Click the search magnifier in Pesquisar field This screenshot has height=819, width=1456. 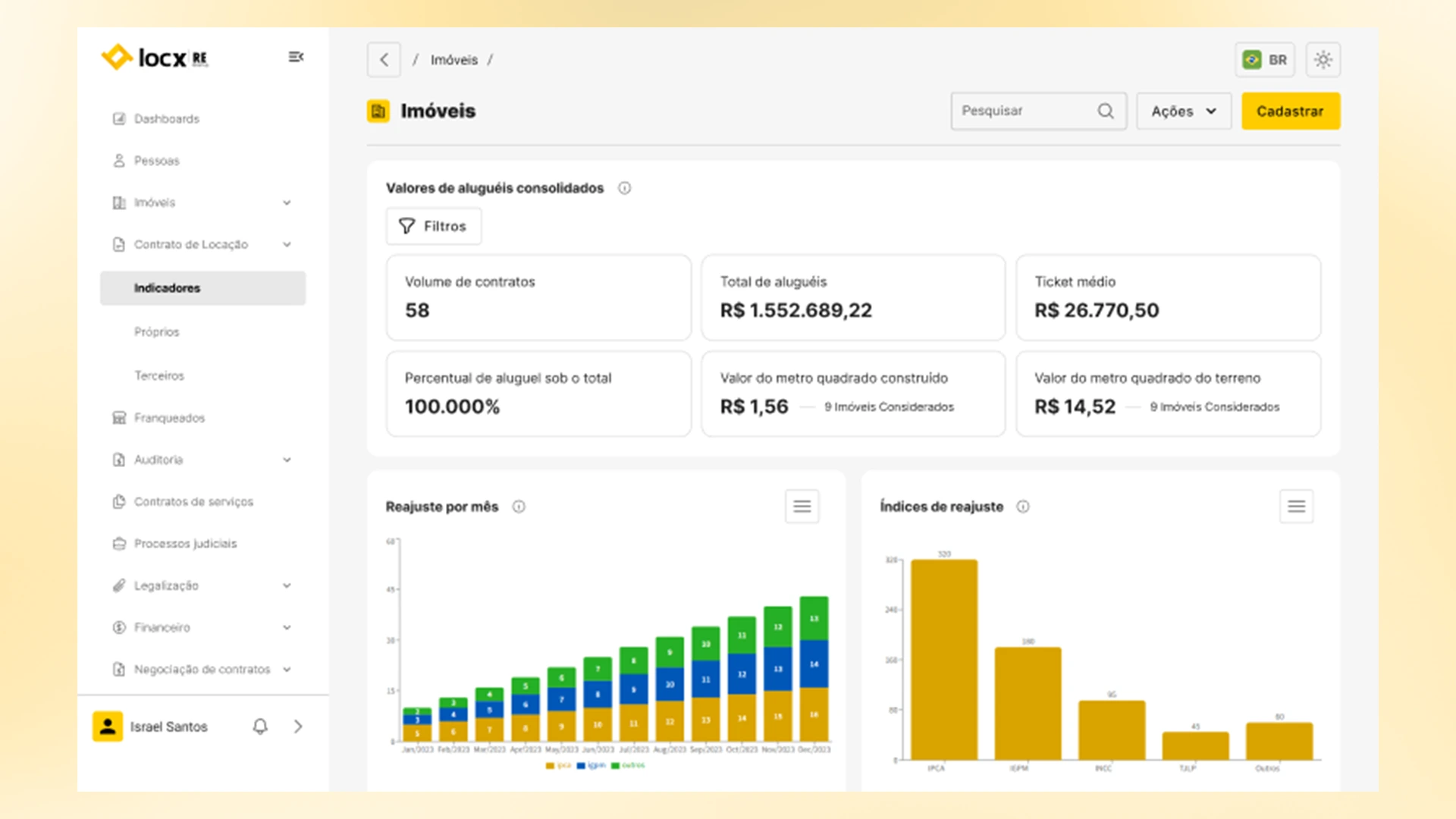1106,111
